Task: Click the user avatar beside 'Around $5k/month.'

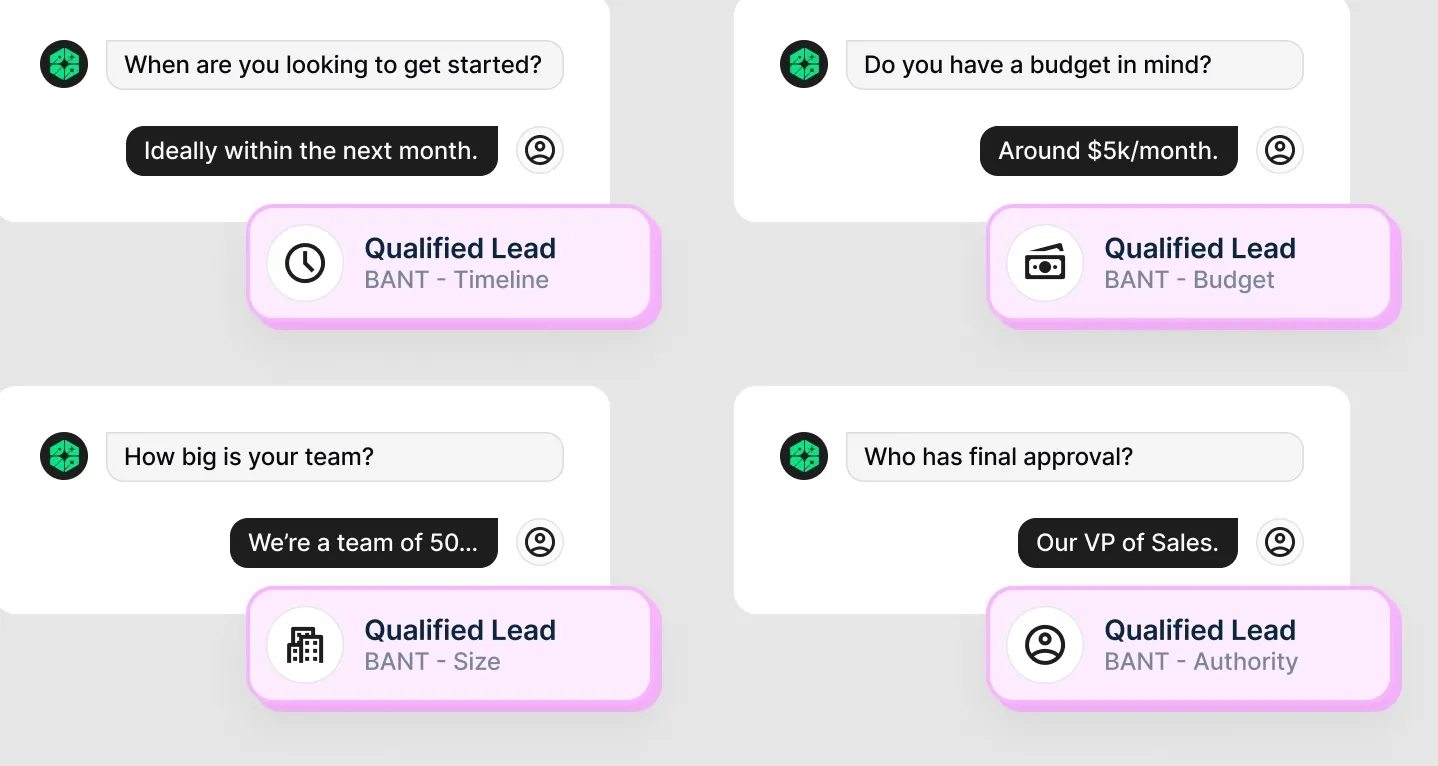Action: (1280, 151)
